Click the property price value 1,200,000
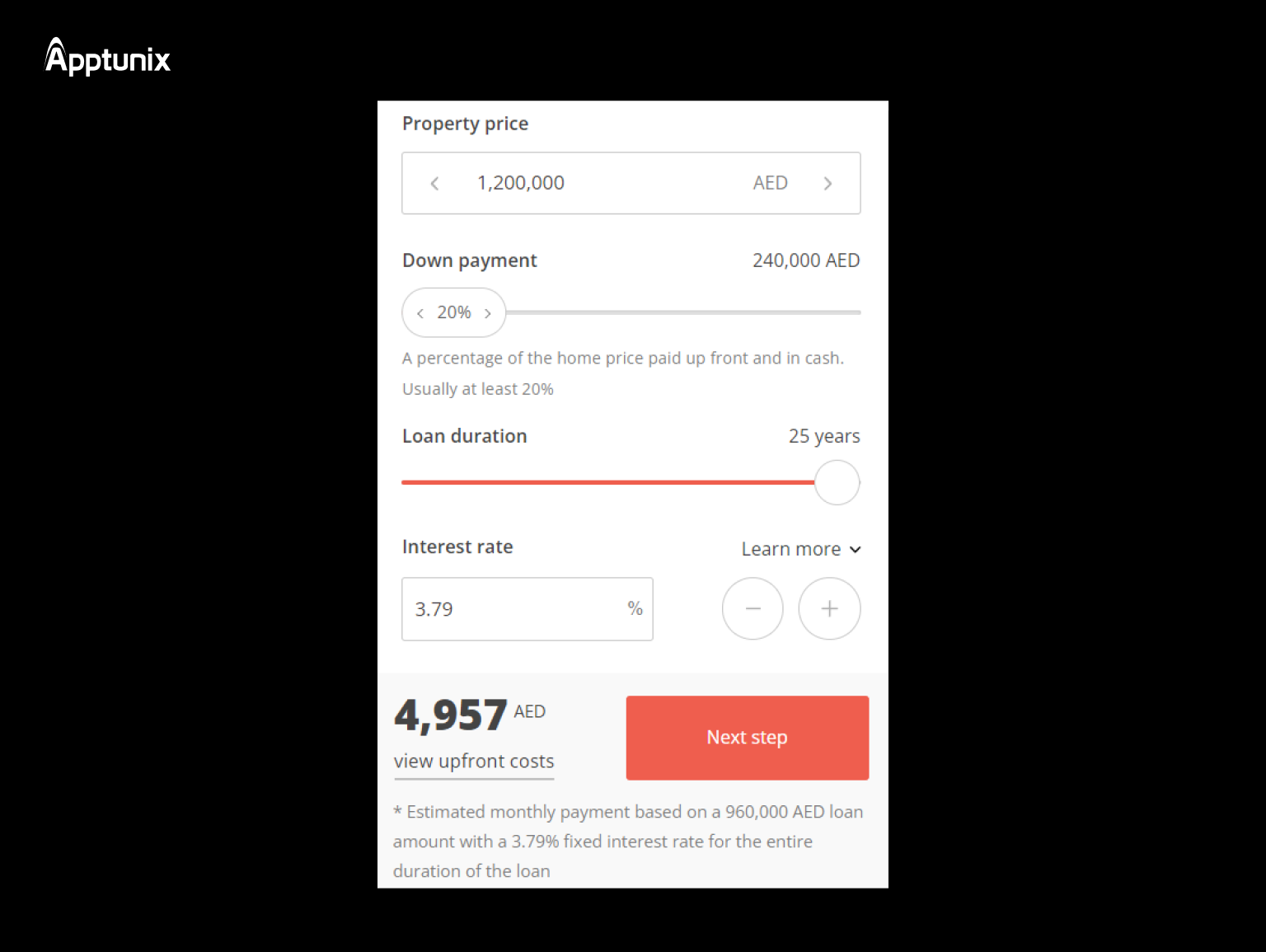This screenshot has height=952, width=1266. [521, 183]
